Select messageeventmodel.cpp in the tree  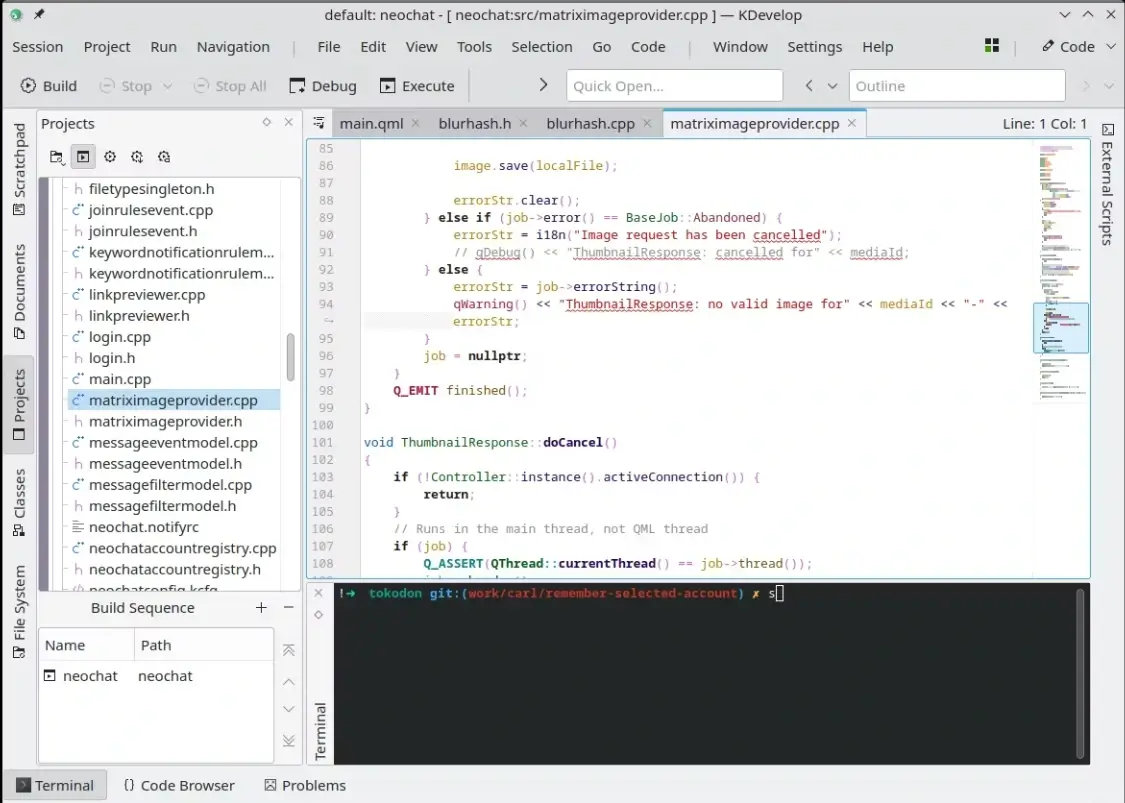(174, 442)
